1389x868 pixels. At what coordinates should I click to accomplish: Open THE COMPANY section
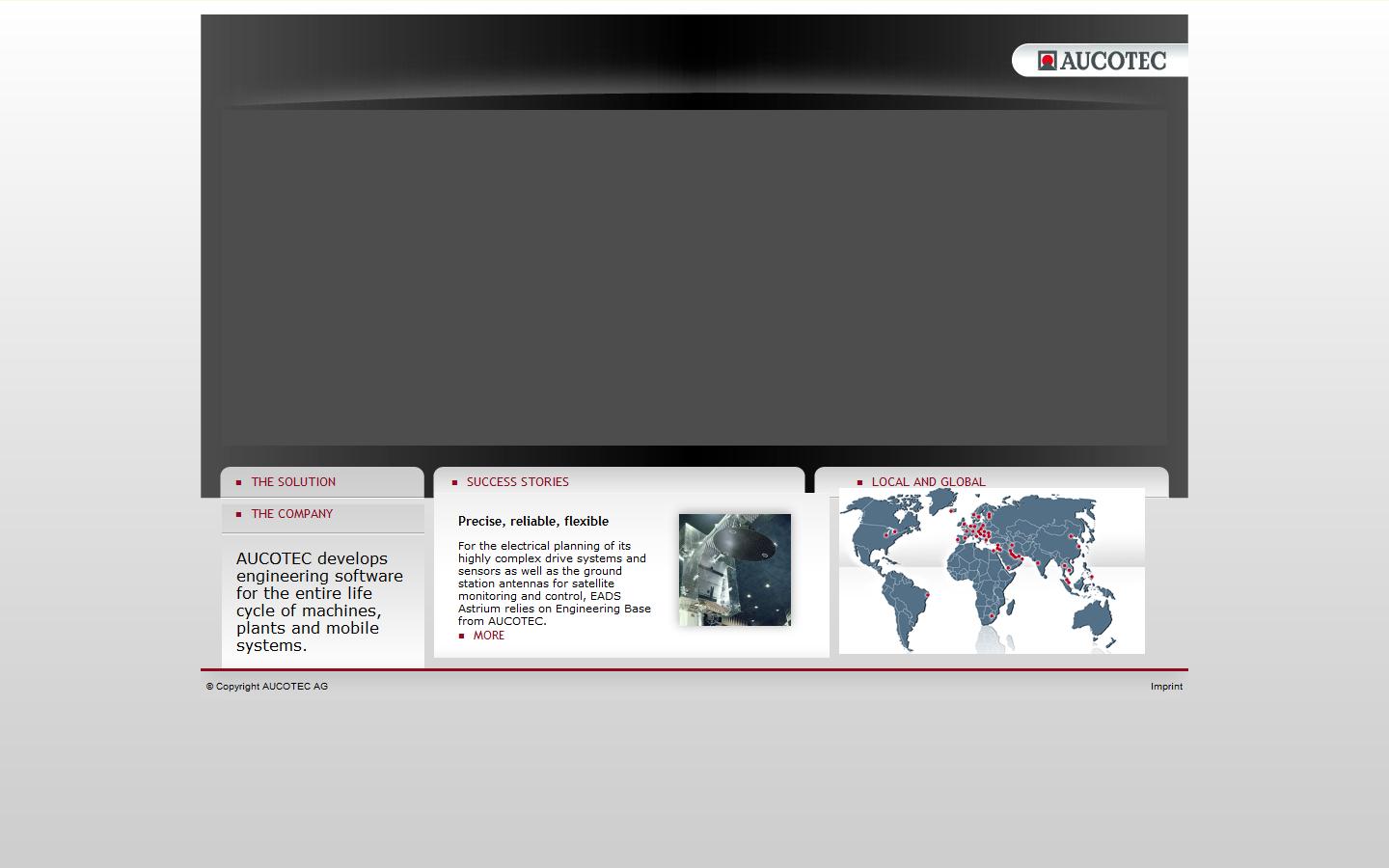pos(292,514)
